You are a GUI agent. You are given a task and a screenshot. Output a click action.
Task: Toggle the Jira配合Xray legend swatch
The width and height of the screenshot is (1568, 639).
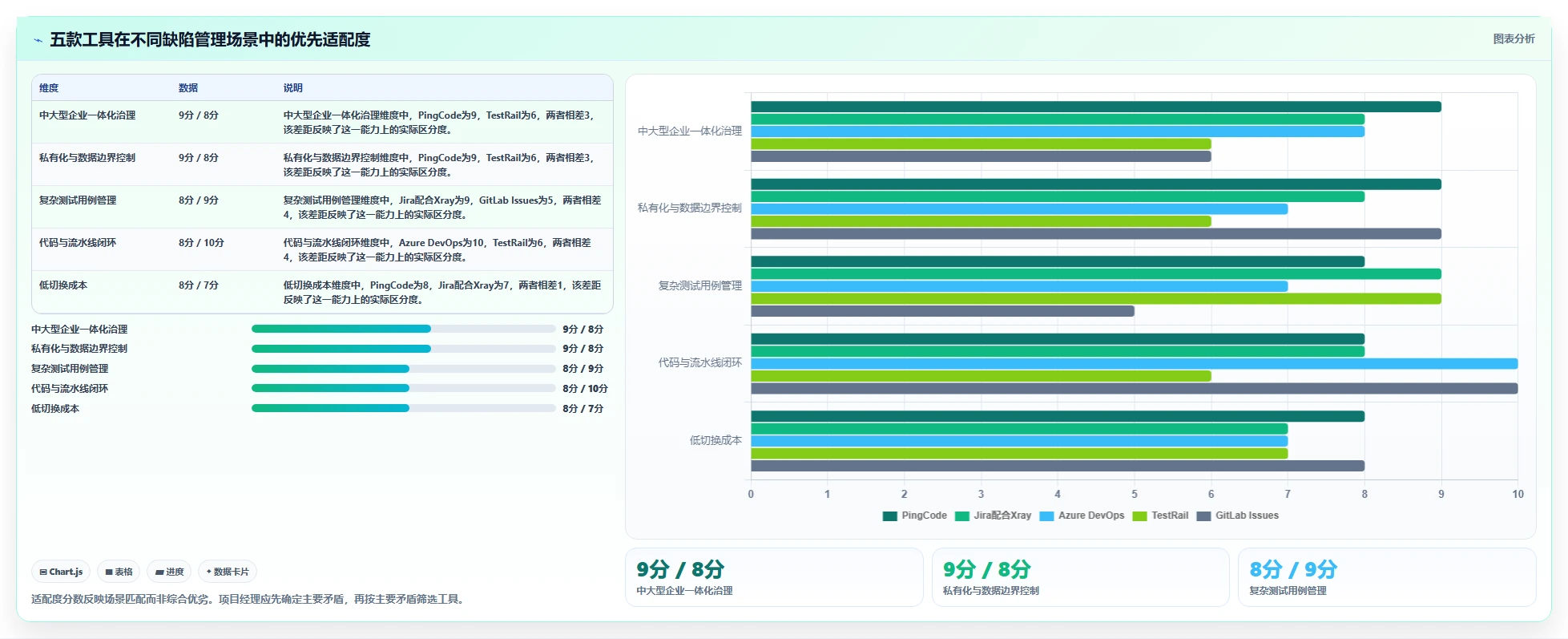(x=961, y=516)
